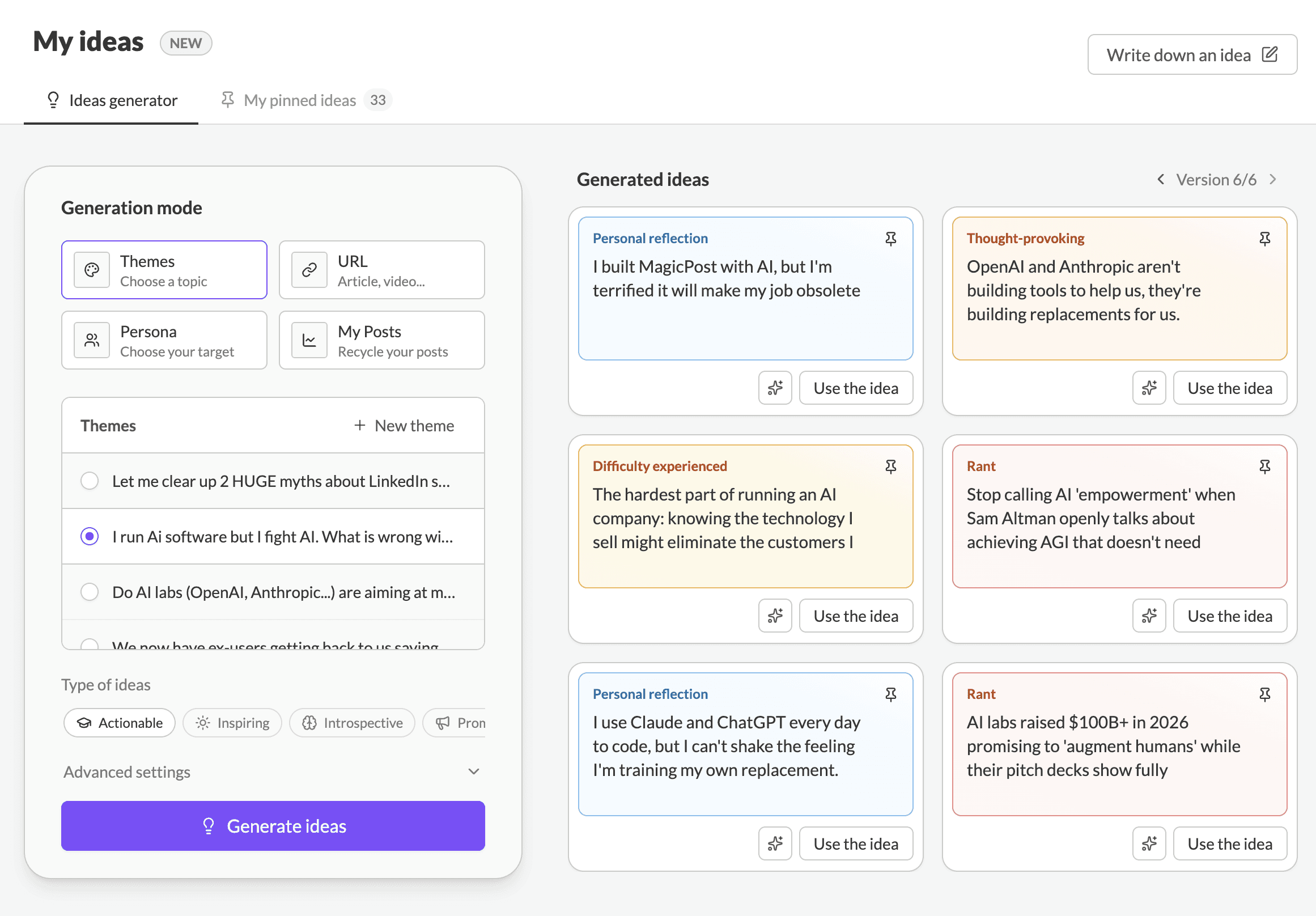This screenshot has height=916, width=1316.
Task: Select the AI labs OpenAI Anthropic theme
Action: 90,592
